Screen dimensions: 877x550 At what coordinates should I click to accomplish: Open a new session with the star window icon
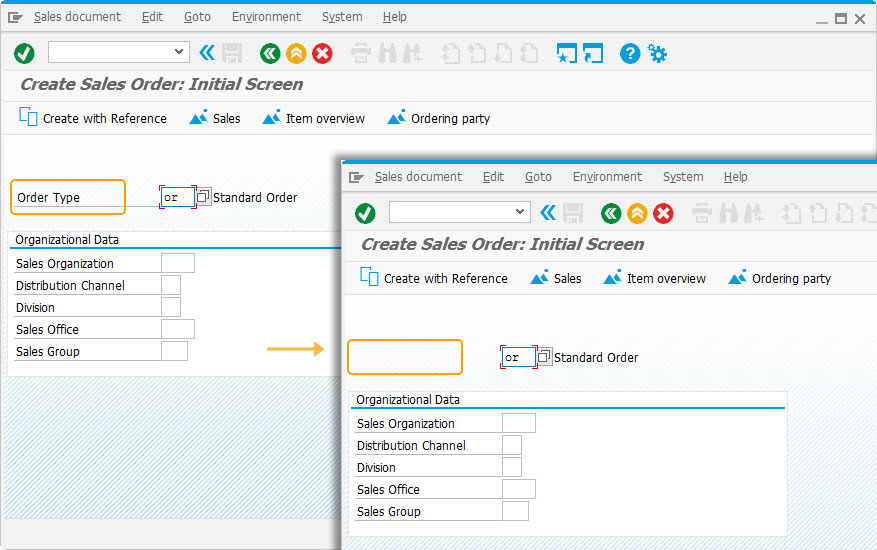(567, 54)
